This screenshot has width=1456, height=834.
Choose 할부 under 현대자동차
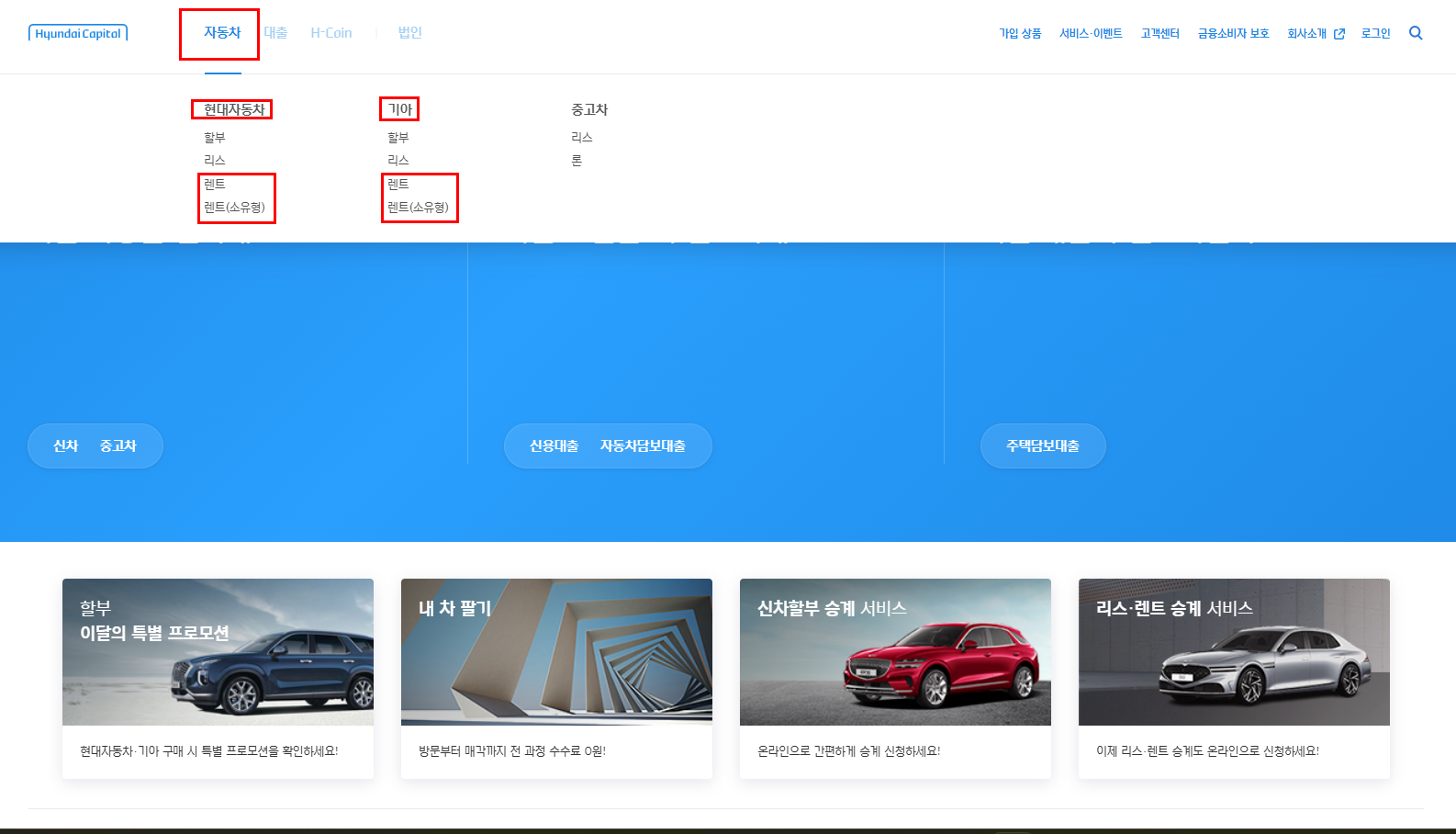point(215,138)
